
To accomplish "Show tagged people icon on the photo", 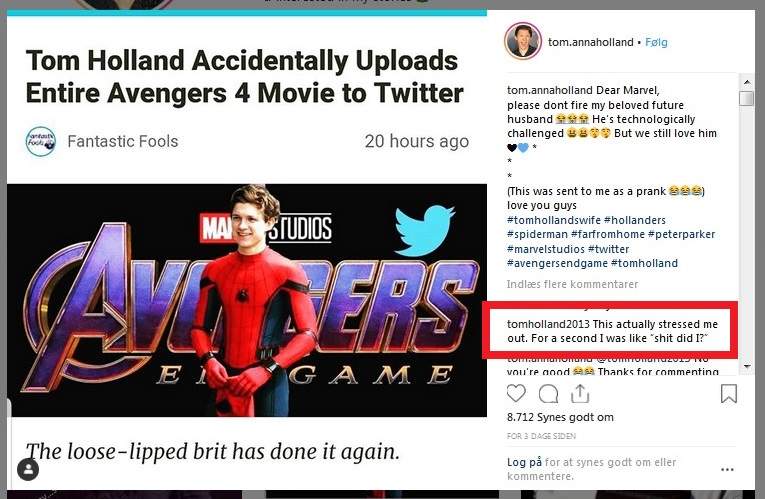I will (x=28, y=469).
